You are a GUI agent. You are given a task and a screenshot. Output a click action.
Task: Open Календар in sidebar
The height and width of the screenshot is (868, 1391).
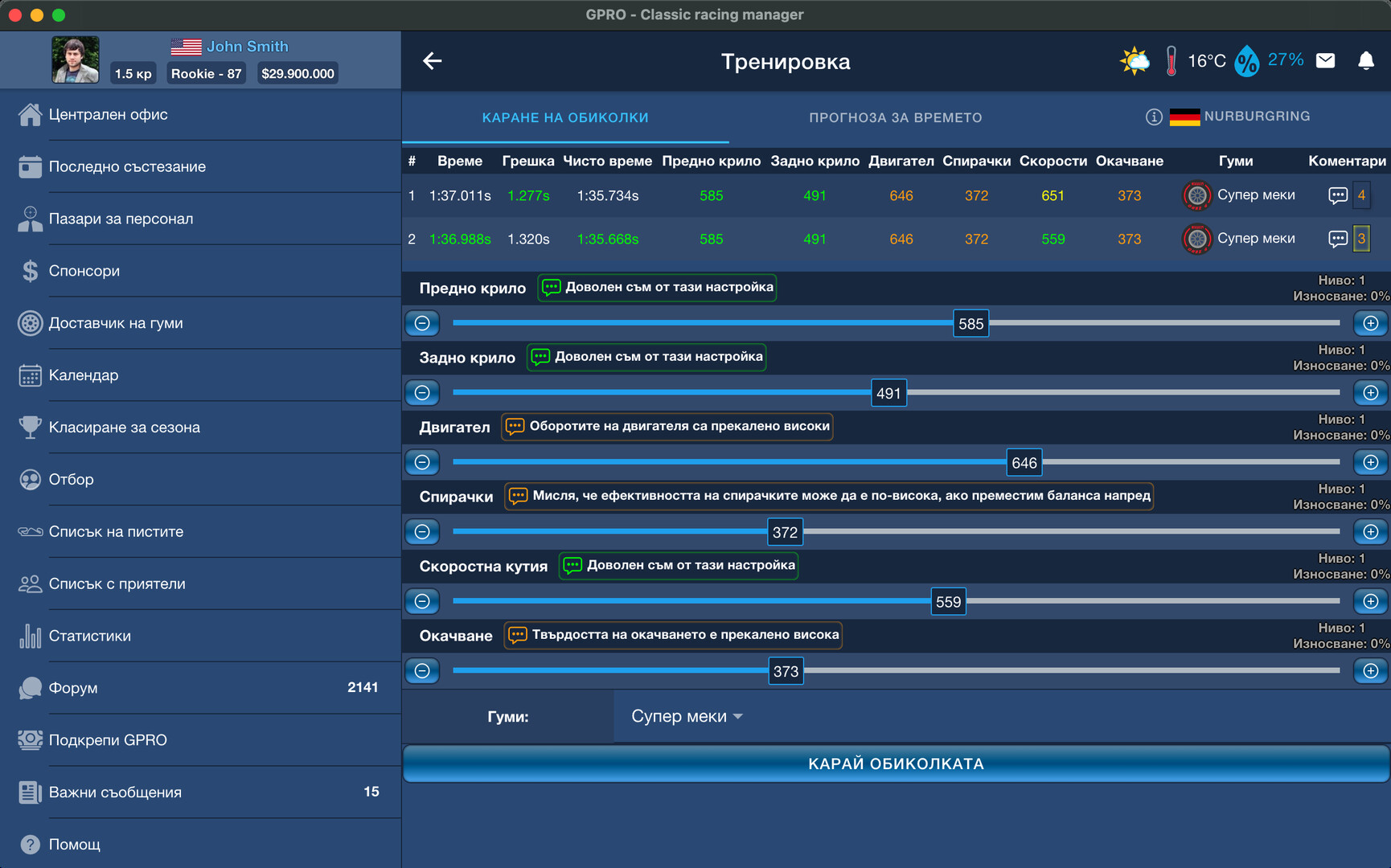coord(200,375)
